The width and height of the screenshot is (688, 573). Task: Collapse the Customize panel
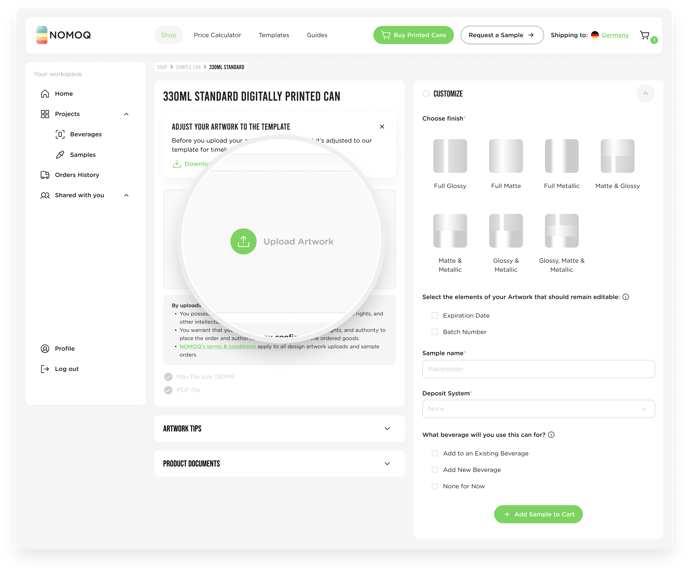tap(645, 93)
